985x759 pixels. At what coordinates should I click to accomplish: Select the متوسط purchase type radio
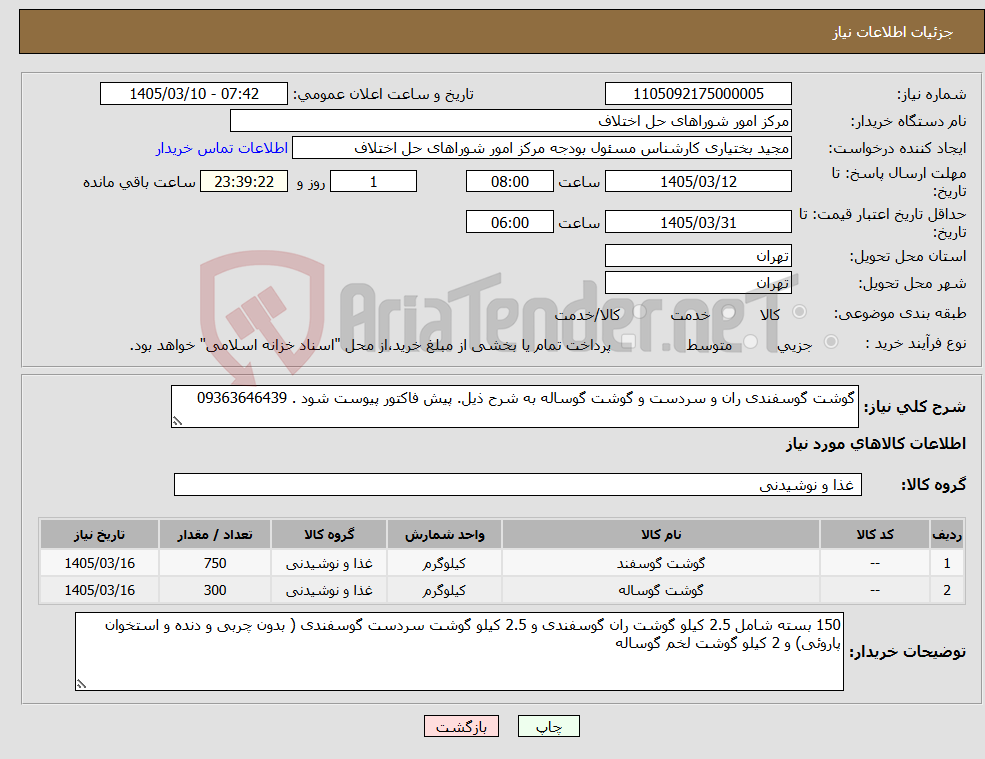[x=751, y=342]
